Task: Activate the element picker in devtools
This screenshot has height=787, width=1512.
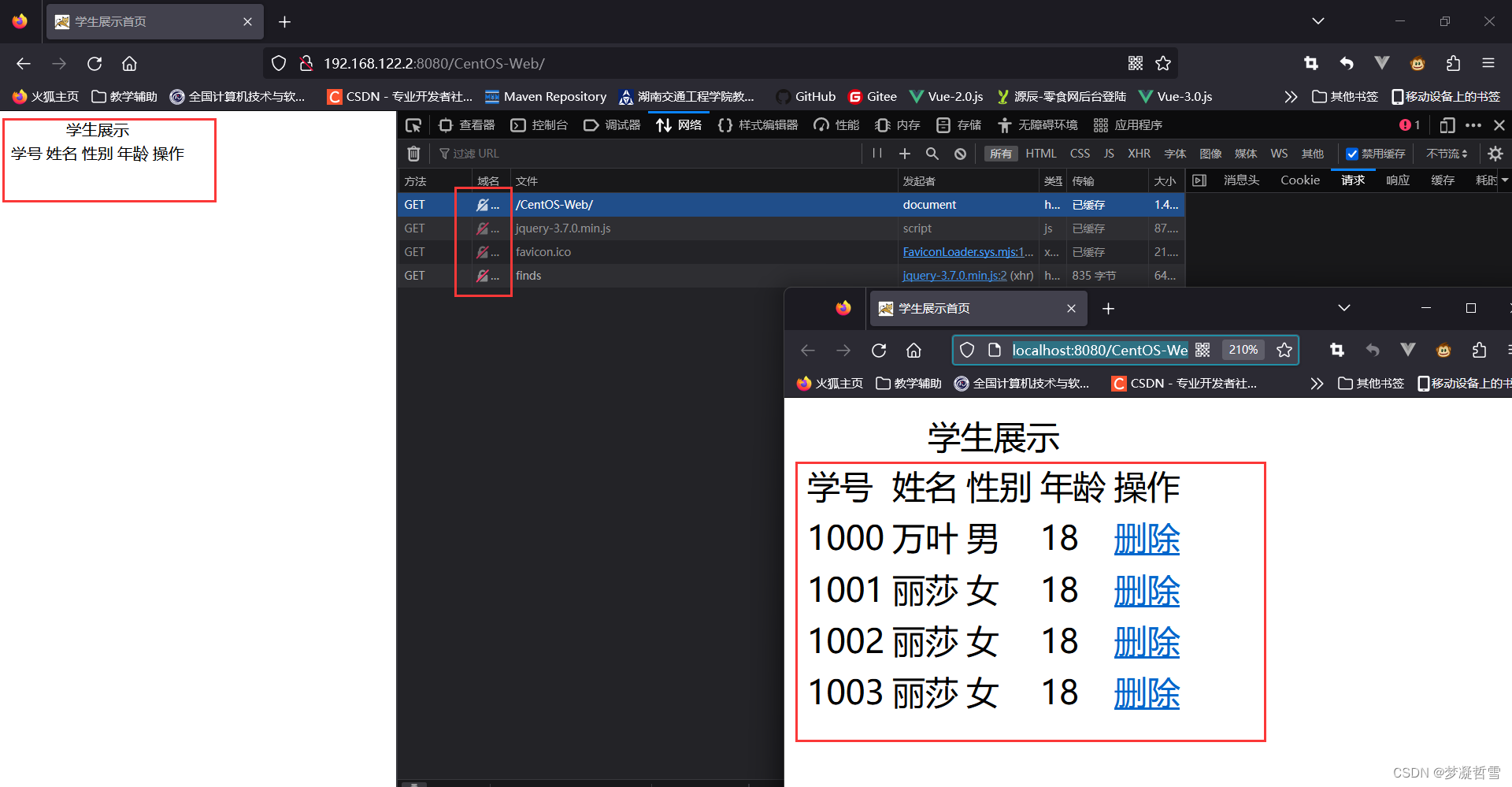Action: pyautogui.click(x=413, y=125)
